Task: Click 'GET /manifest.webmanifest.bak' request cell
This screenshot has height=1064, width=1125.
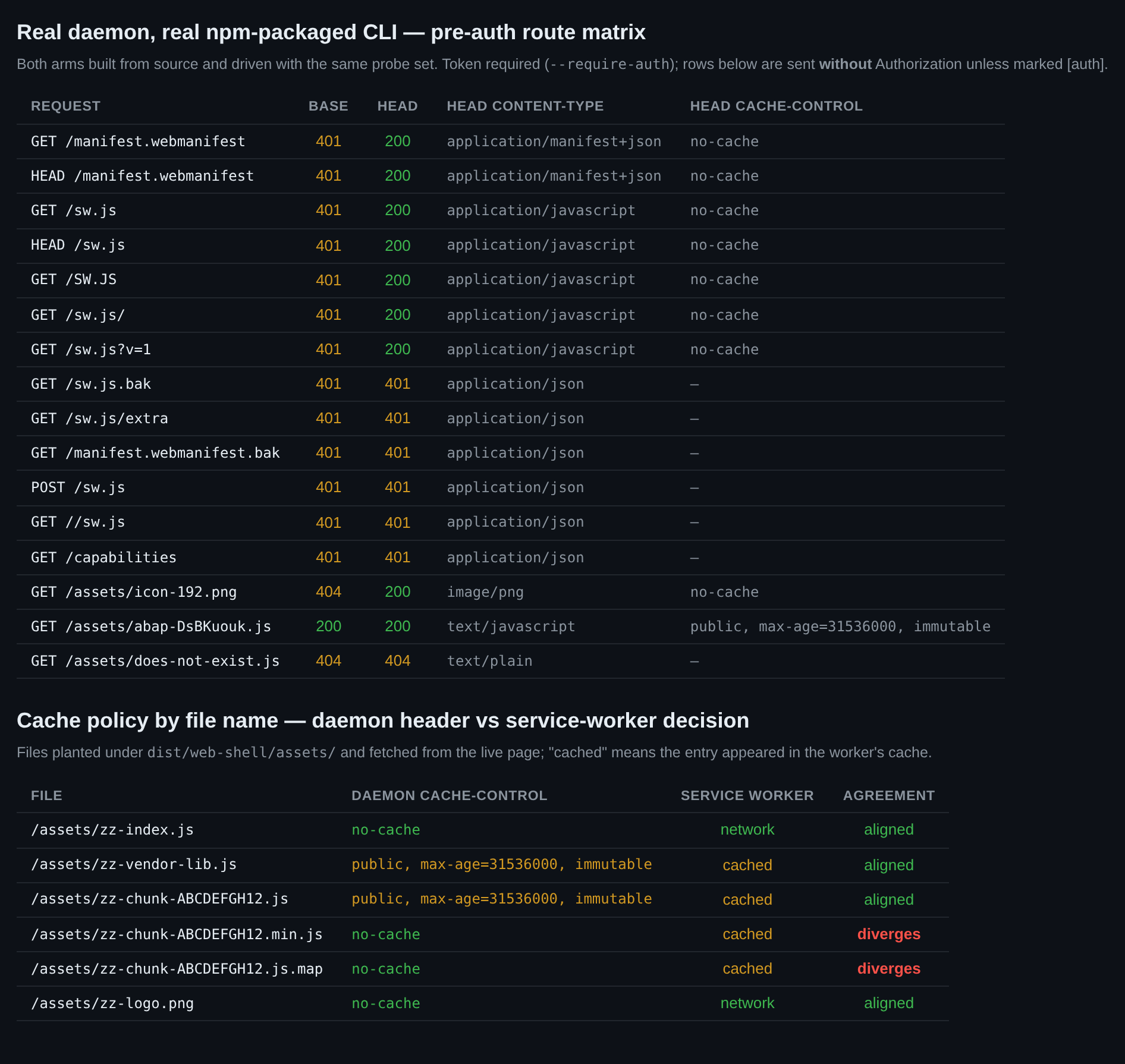Action: tap(155, 453)
